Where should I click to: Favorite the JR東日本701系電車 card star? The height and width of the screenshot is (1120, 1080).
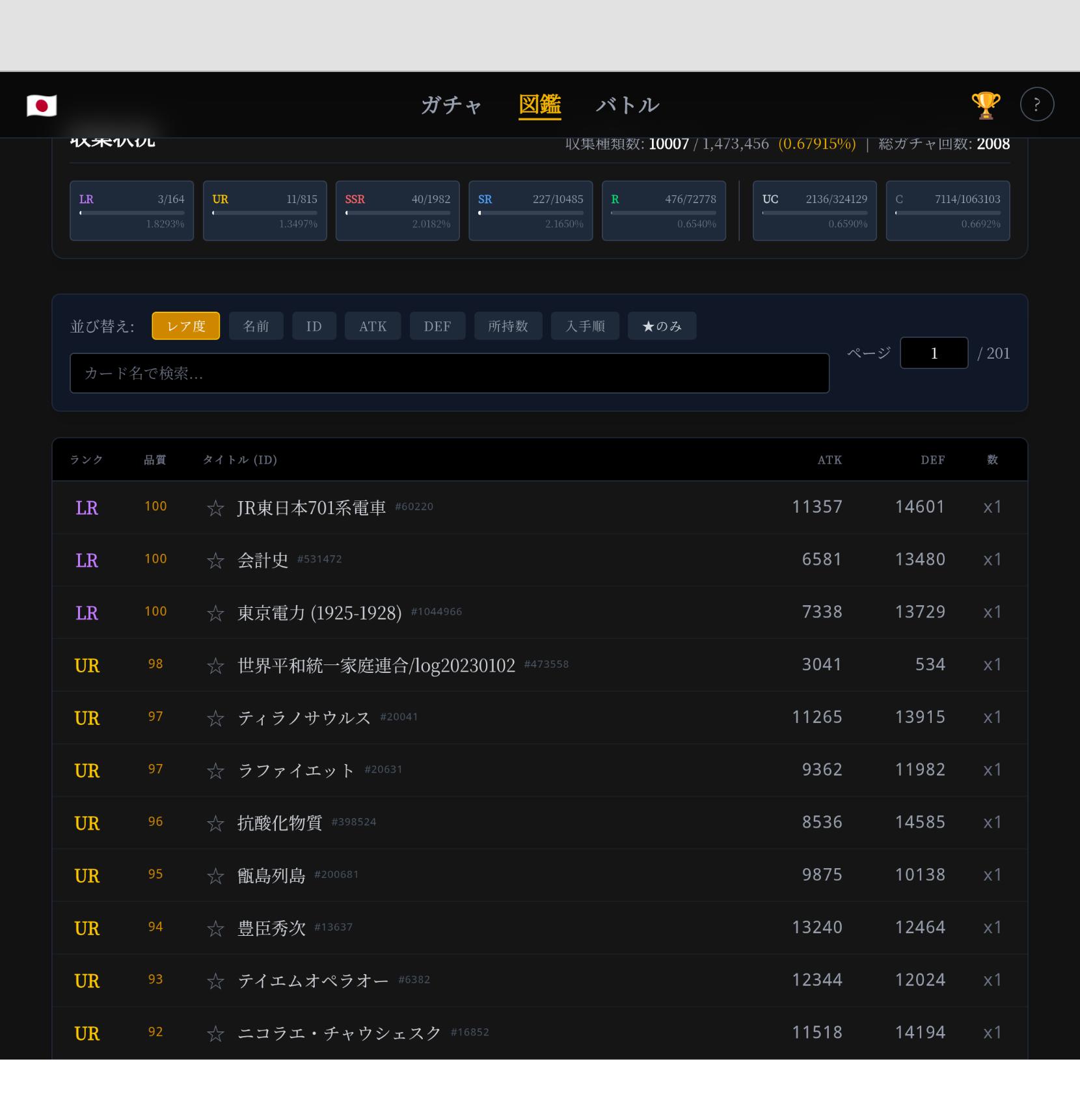pyautogui.click(x=215, y=508)
